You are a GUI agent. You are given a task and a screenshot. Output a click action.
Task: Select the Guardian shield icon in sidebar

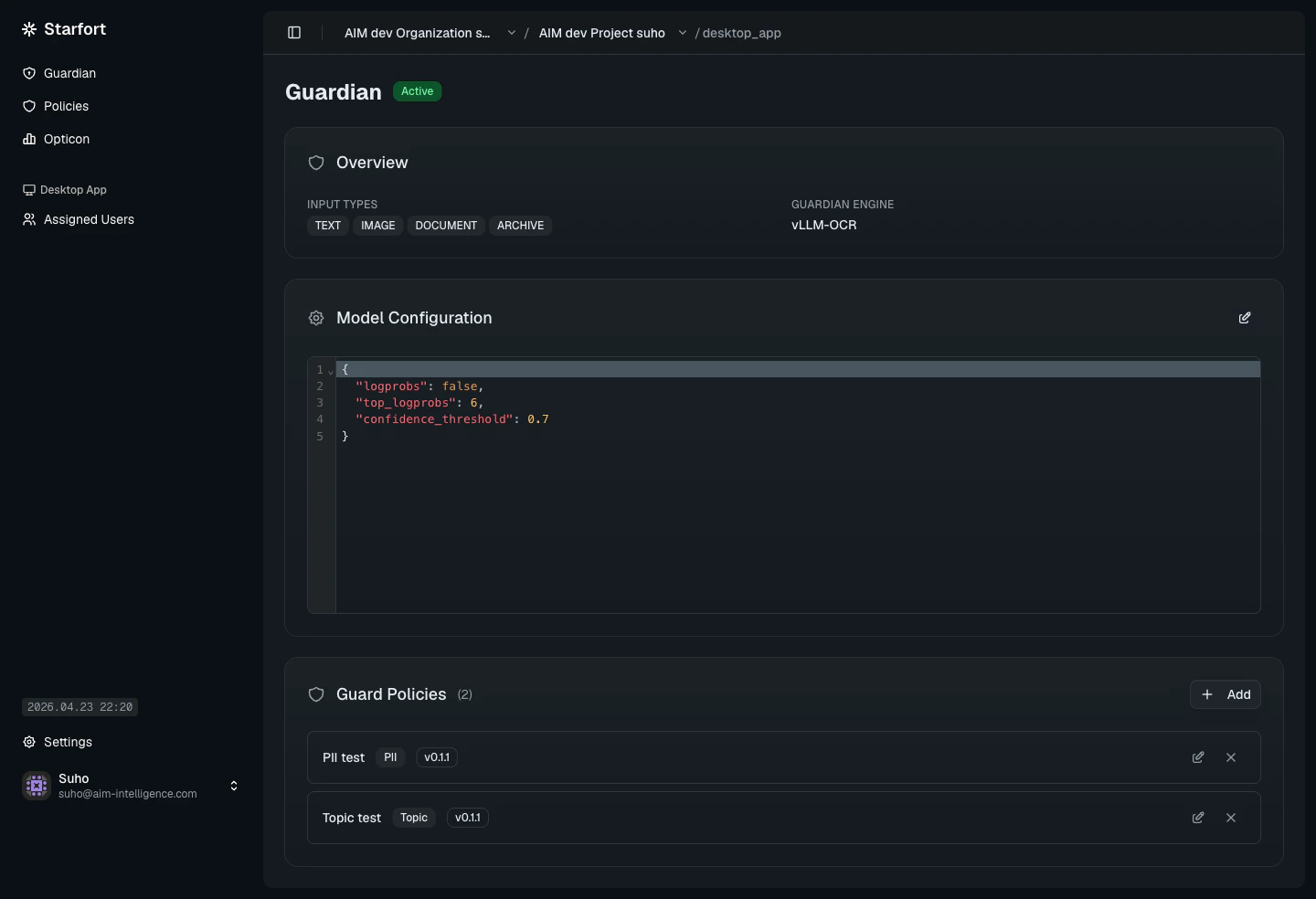[29, 73]
